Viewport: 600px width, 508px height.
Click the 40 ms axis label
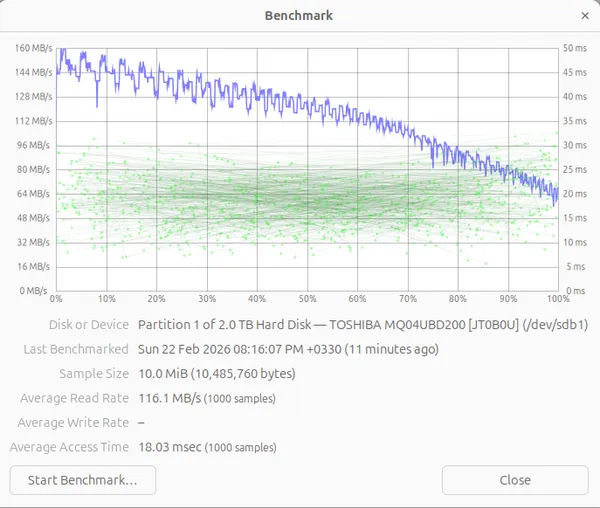pyautogui.click(x=575, y=97)
